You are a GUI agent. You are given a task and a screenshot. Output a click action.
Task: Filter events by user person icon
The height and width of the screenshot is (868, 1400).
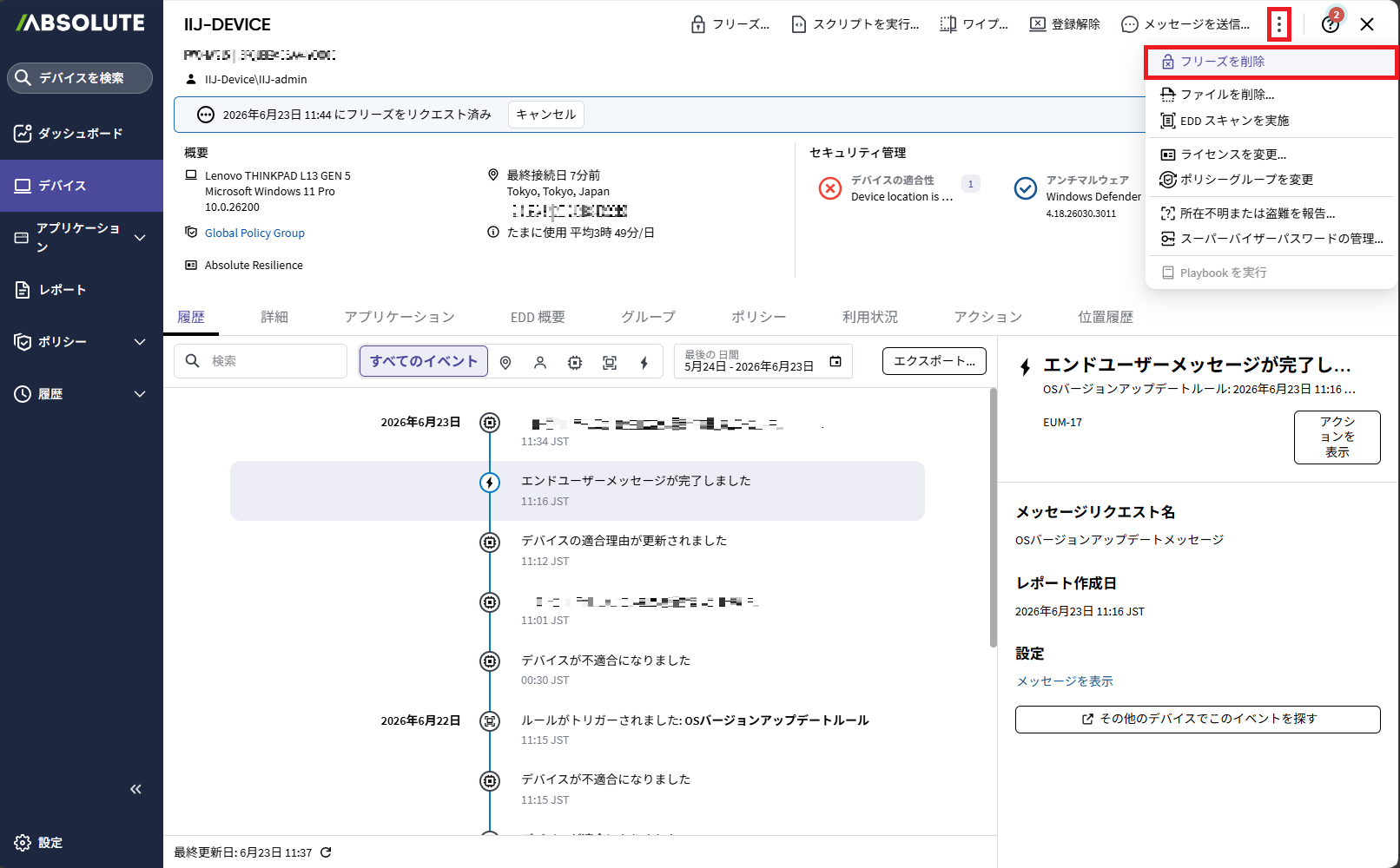click(540, 363)
